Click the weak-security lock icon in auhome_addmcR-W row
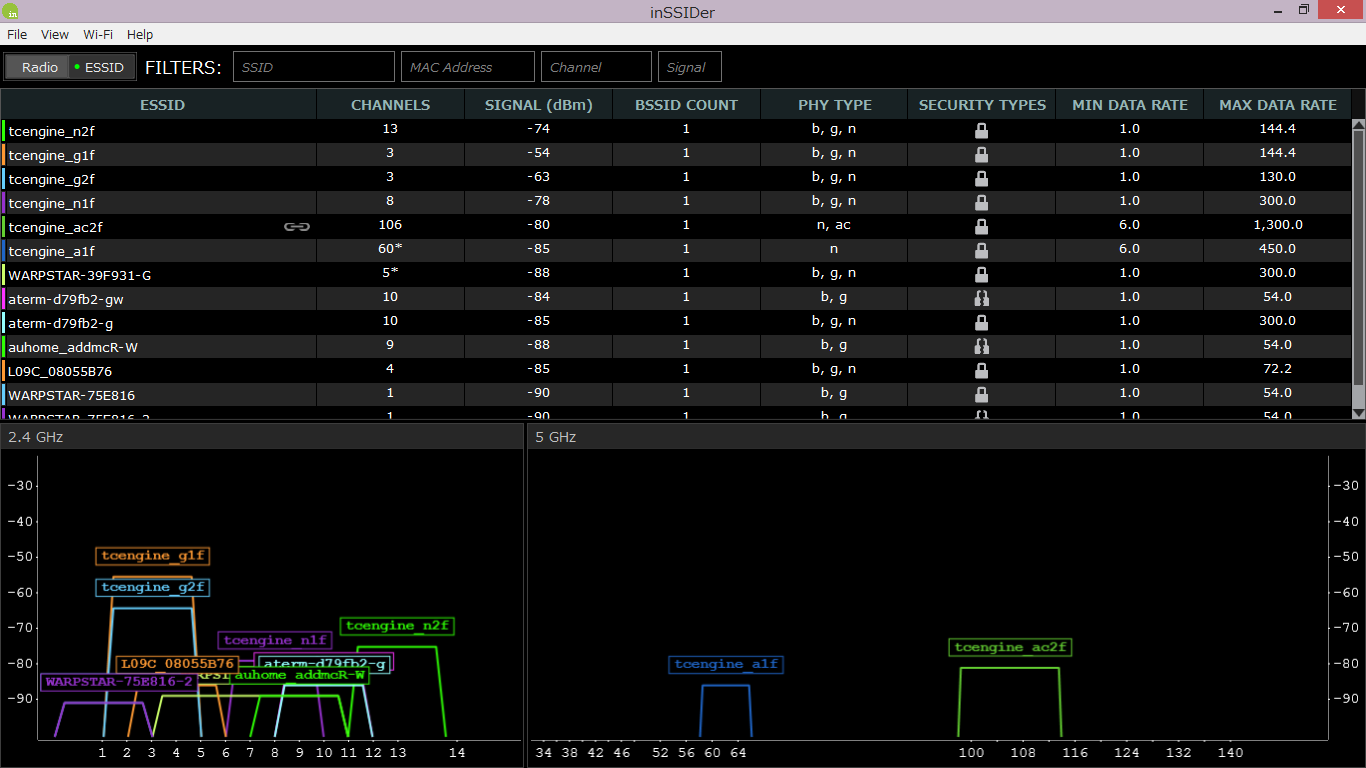The width and height of the screenshot is (1366, 768). click(982, 346)
